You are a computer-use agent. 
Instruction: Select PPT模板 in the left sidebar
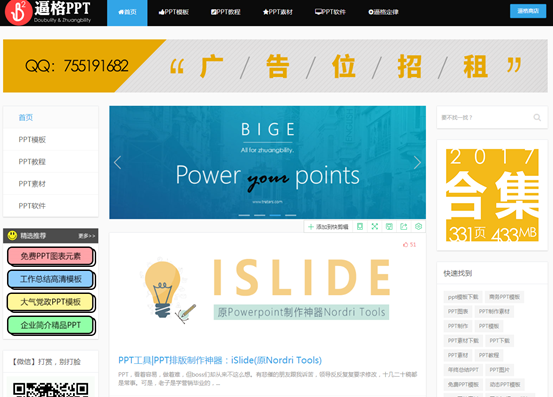point(51,140)
